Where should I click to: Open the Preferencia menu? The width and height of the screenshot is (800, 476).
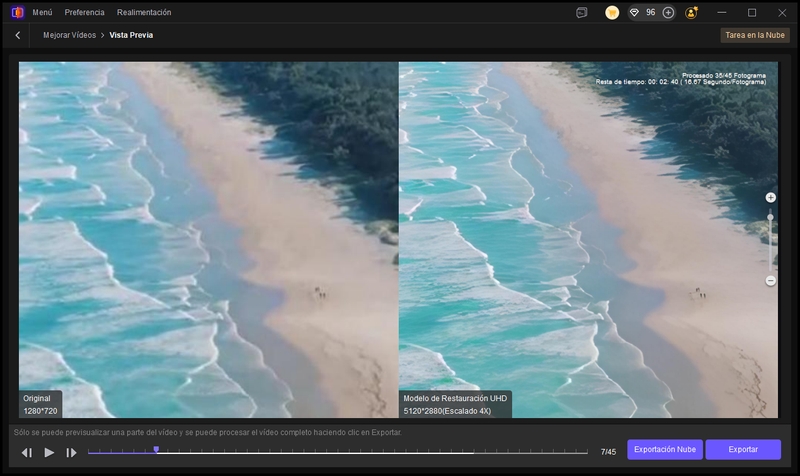coord(84,12)
